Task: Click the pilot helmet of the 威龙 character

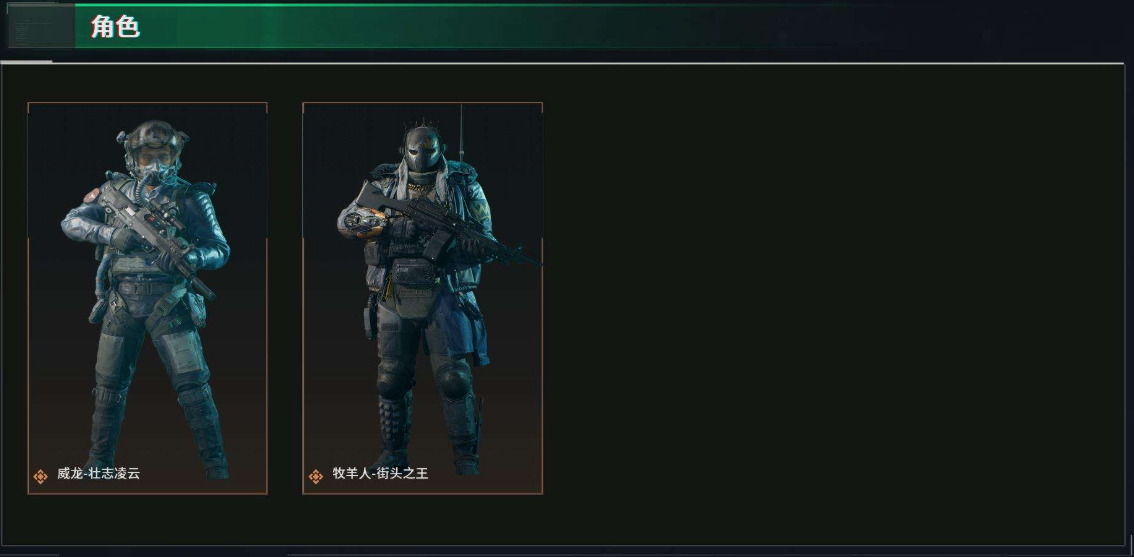Action: tap(153, 145)
